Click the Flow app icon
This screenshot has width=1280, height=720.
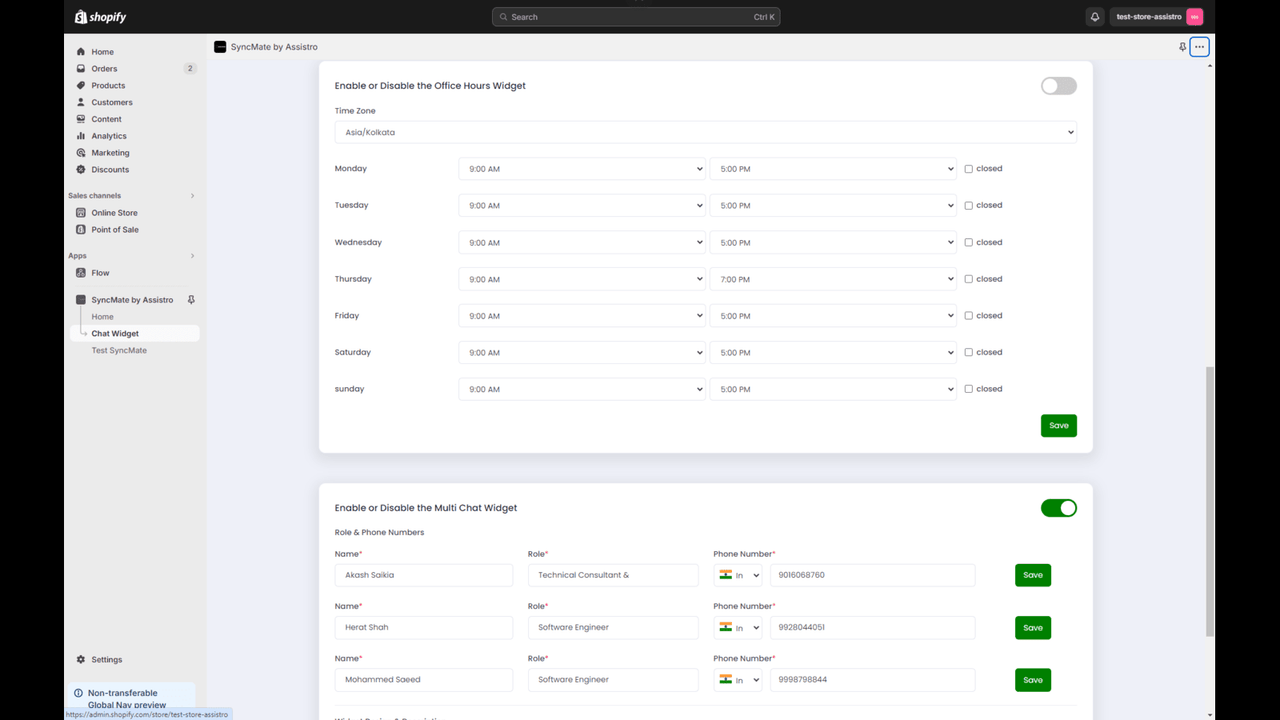[81, 273]
